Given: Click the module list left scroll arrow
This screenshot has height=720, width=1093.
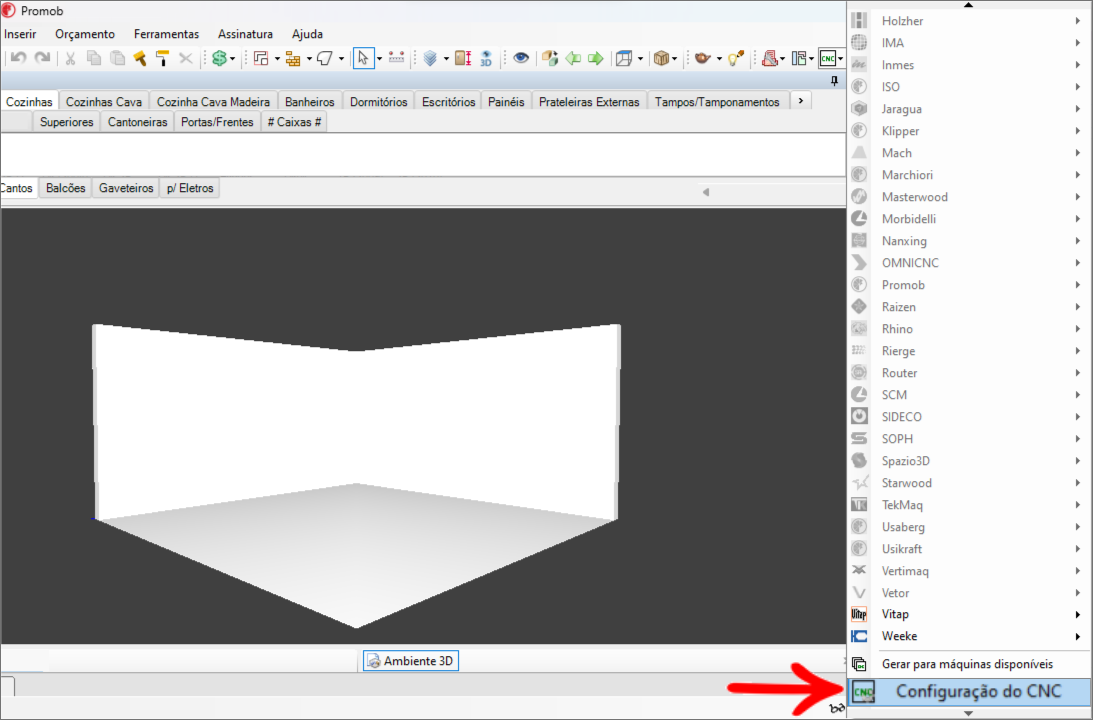Looking at the screenshot, I should [x=706, y=192].
